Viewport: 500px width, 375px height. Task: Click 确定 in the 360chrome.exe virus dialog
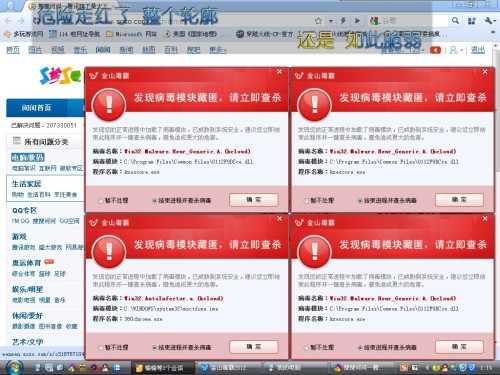[x=254, y=347]
